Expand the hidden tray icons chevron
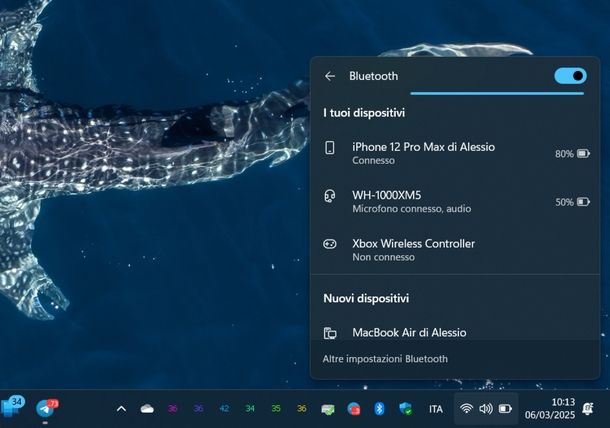Image resolution: width=610 pixels, height=428 pixels. (x=121, y=409)
